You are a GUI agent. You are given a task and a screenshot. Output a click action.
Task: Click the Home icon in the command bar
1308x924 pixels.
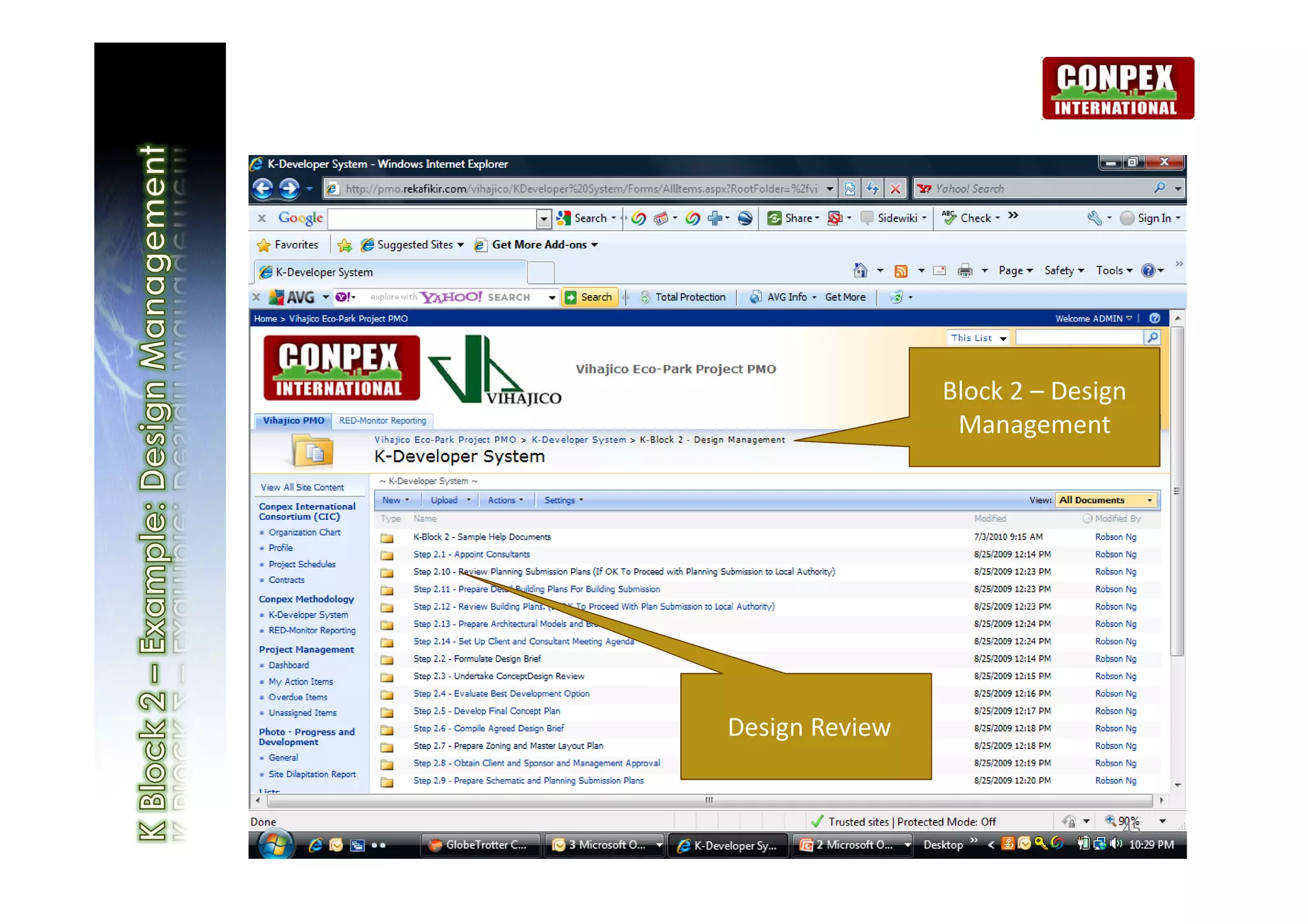point(860,271)
